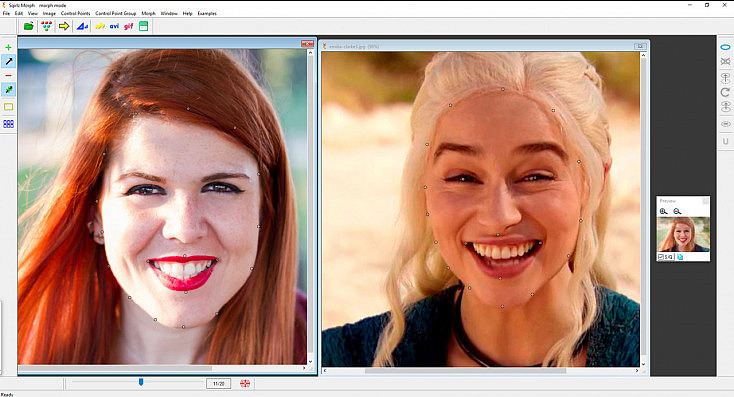The width and height of the screenshot is (734, 397).
Task: Click the preview thumbnail of the morphed face
Action: (683, 234)
